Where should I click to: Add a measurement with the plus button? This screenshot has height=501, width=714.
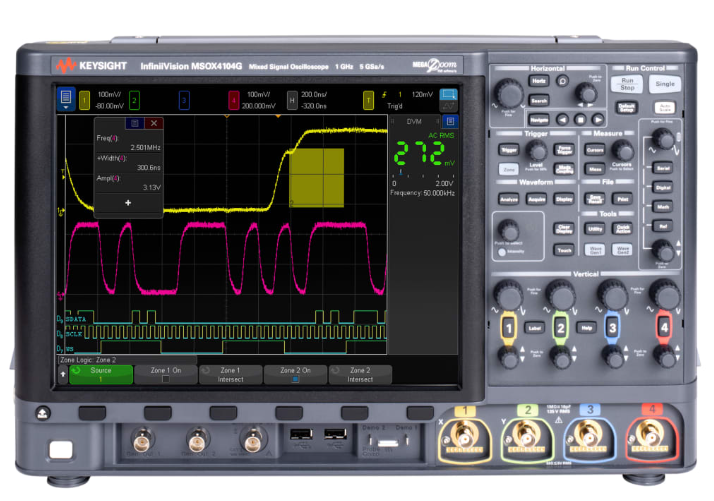[128, 203]
